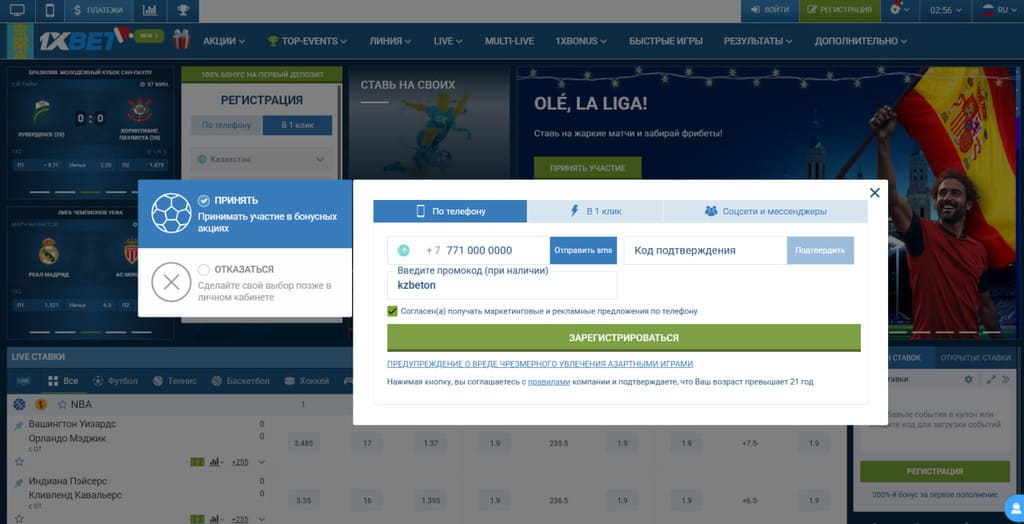Switch to Соцсети и мессенджеры tab
Viewport: 1024px width, 524px height.
765,211
